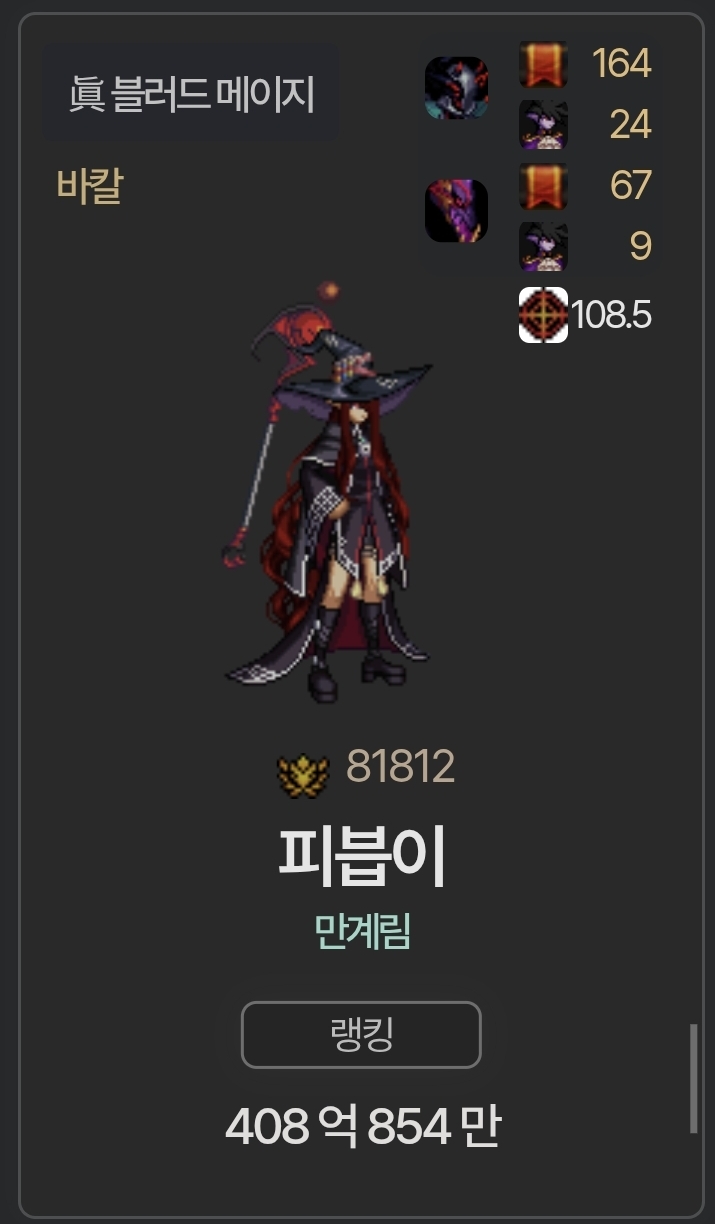This screenshot has height=1224, width=715.
Task: Click the fame value 81812
Action: pos(400,767)
